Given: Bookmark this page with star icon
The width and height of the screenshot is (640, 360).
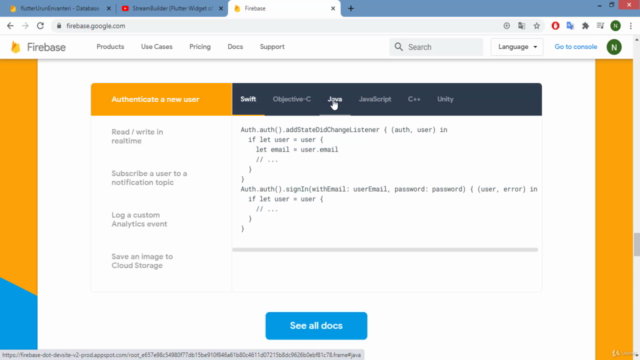Looking at the screenshot, I should [x=537, y=26].
